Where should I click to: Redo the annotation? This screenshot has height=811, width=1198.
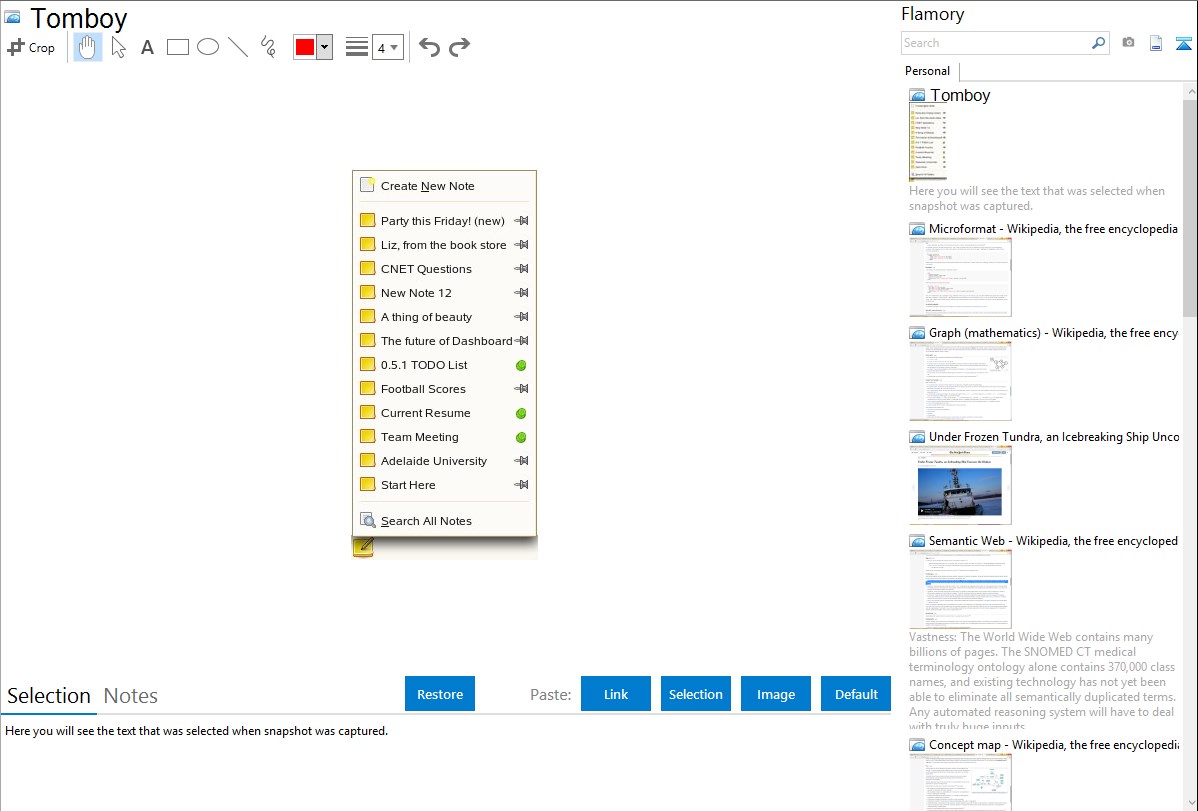[459, 47]
